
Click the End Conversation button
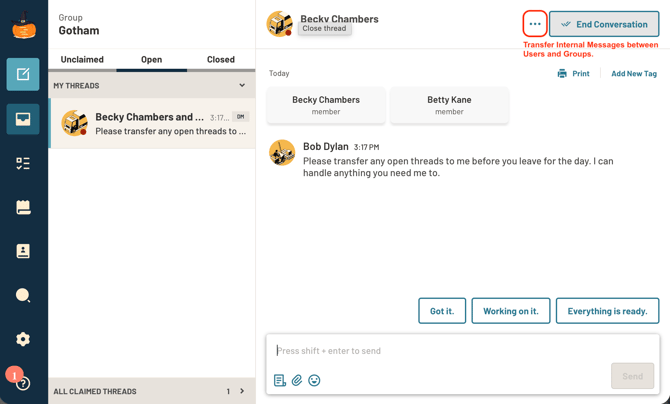click(x=604, y=24)
